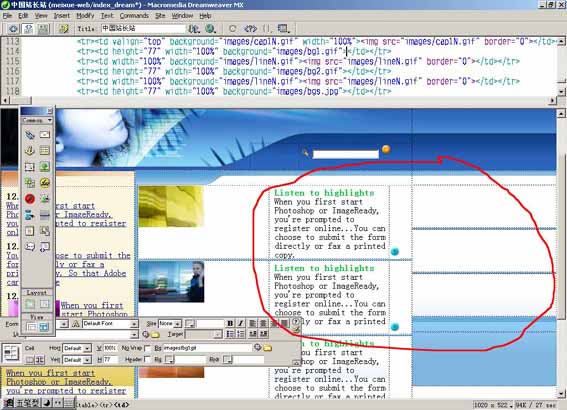Toggle Align Left in Property inspector

(252, 323)
